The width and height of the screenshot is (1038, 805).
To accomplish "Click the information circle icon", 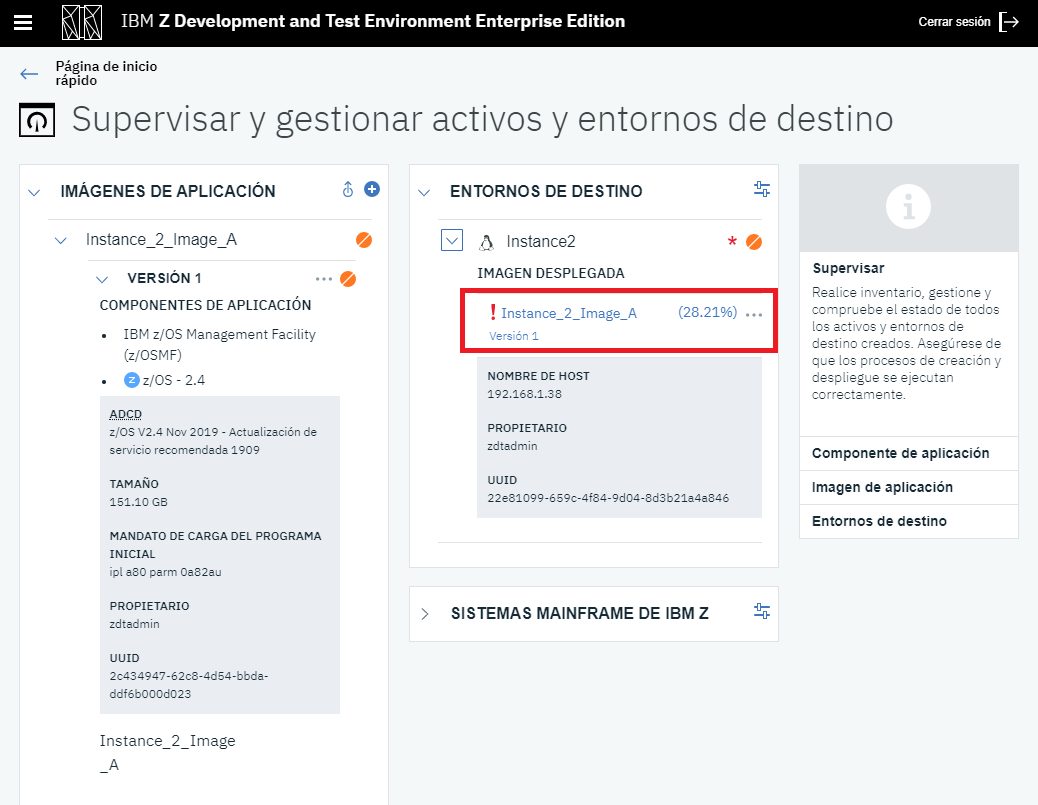I will click(x=908, y=207).
